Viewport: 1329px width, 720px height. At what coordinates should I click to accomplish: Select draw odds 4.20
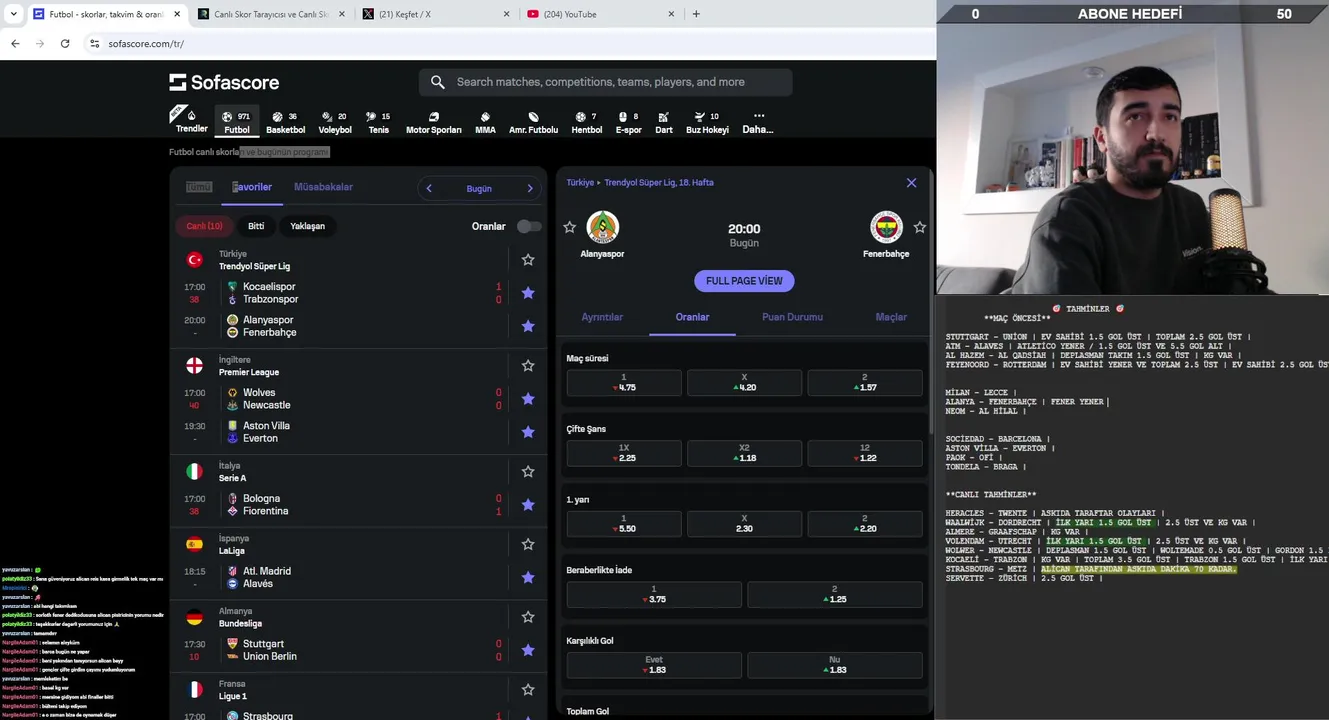click(x=744, y=383)
